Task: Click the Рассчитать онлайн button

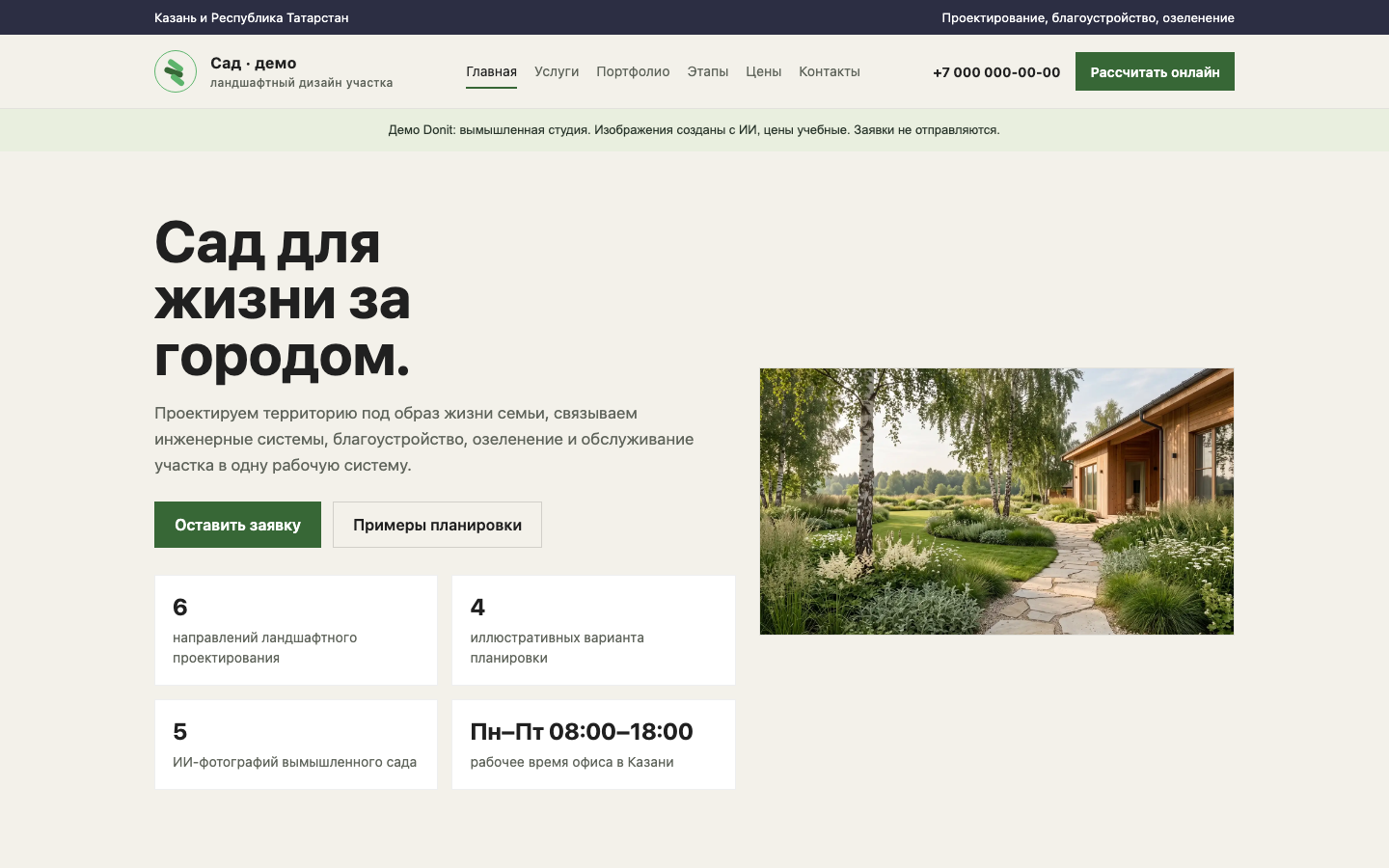Action: click(x=1155, y=71)
